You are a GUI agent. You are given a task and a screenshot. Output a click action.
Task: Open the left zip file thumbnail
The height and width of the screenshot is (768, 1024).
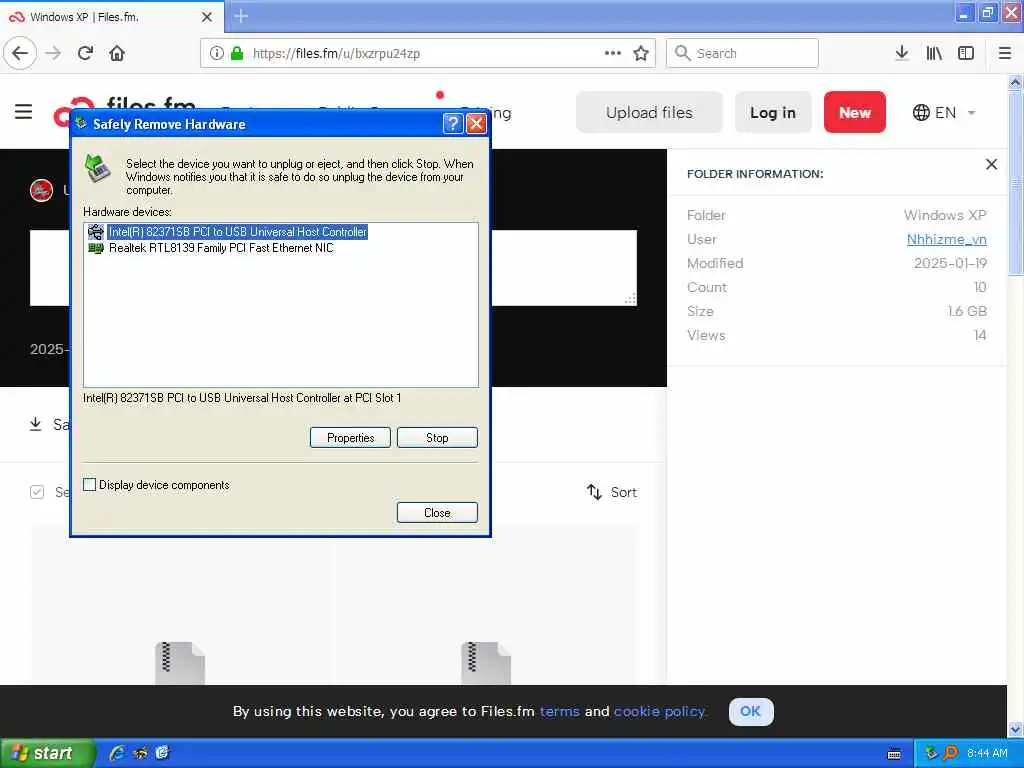click(x=180, y=663)
